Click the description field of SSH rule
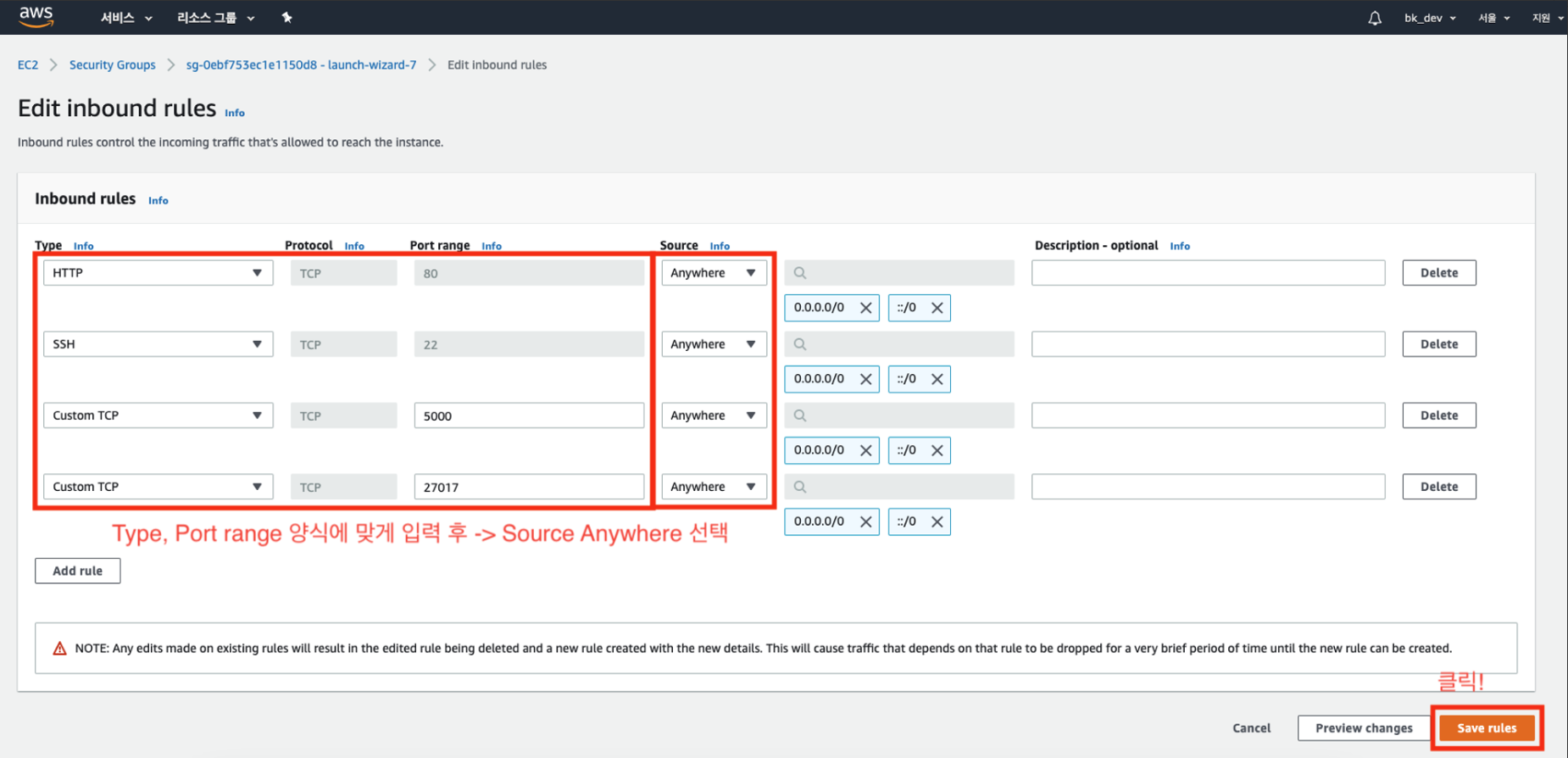 1208,344
